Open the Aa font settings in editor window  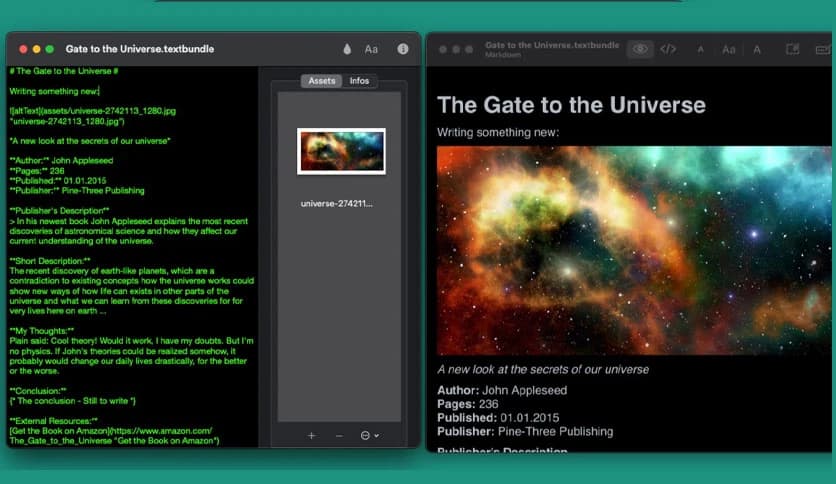tap(371, 49)
